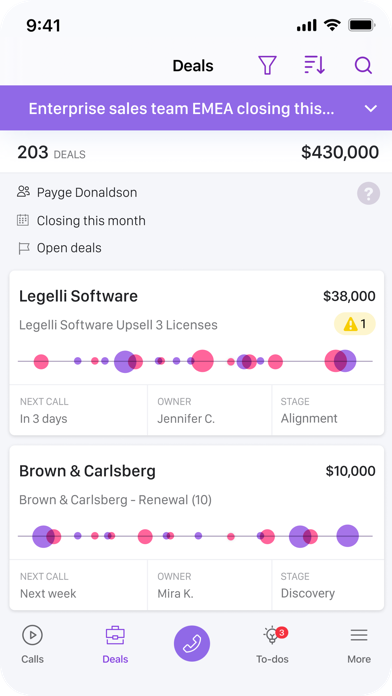Switch to the Calls tab

coord(32,645)
